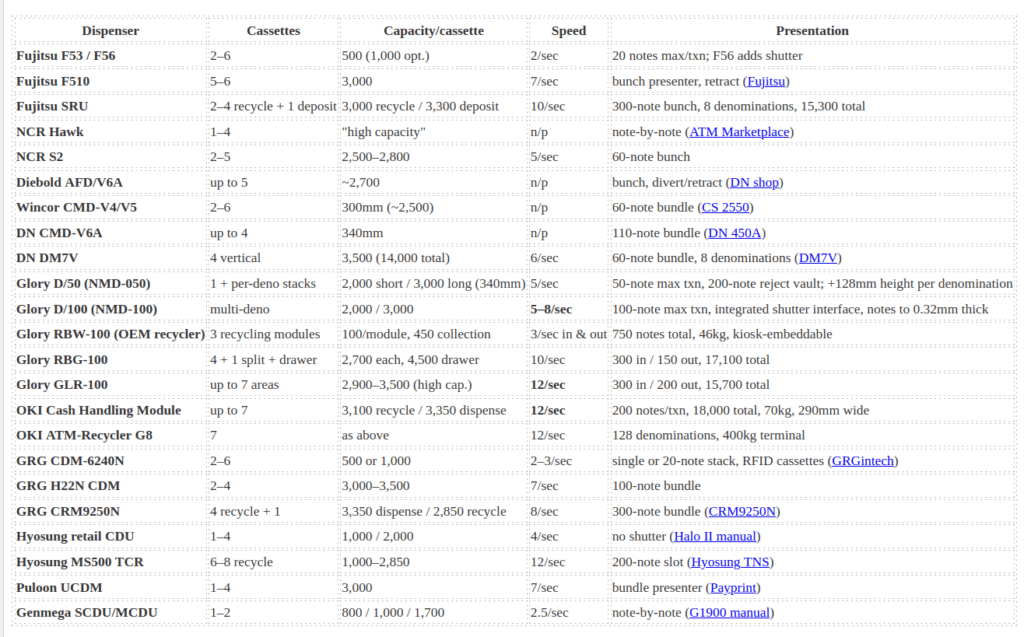The width and height of the screenshot is (1024, 637).
Task: Select the Glory RBG-100 cell
Action: click(x=110, y=360)
